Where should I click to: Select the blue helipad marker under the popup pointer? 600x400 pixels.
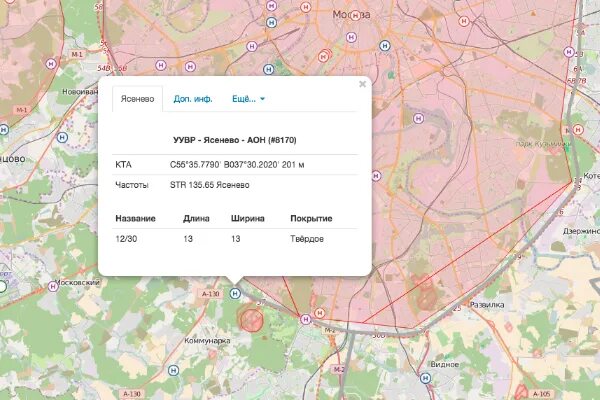coord(235,294)
